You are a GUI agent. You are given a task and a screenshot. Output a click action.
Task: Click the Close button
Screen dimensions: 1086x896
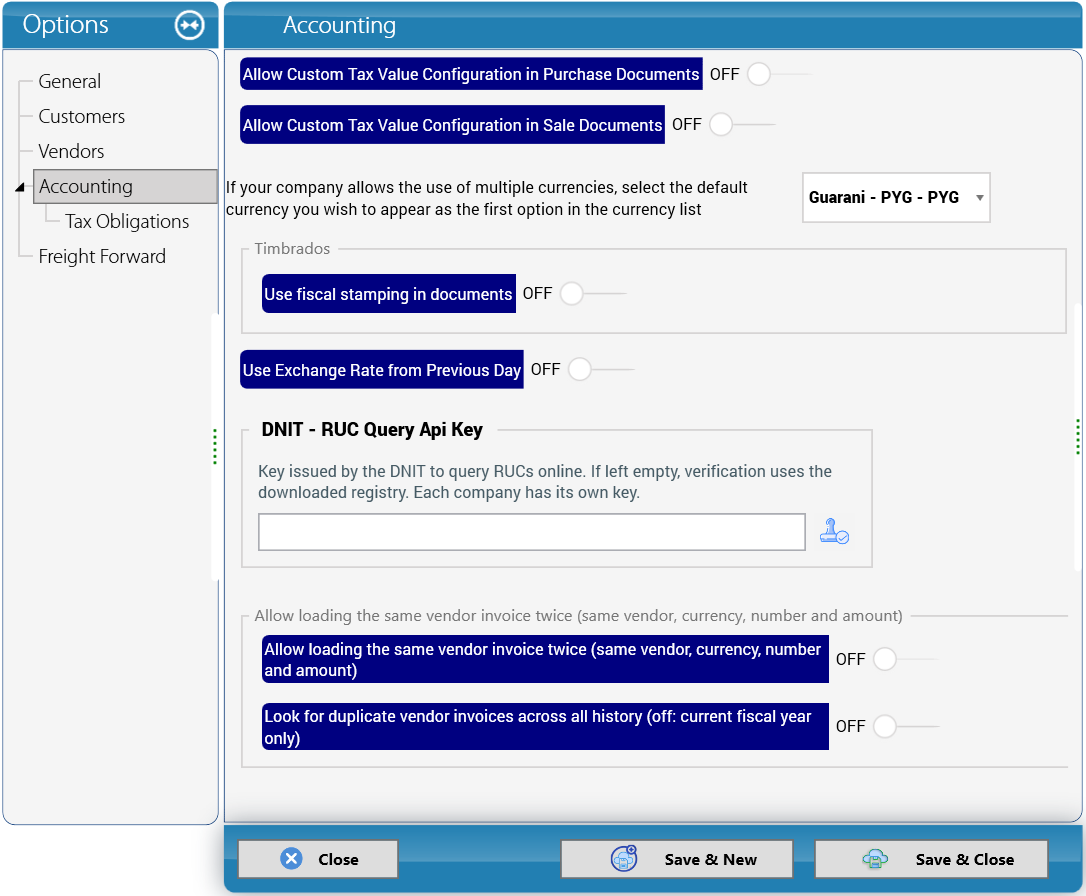[318, 859]
